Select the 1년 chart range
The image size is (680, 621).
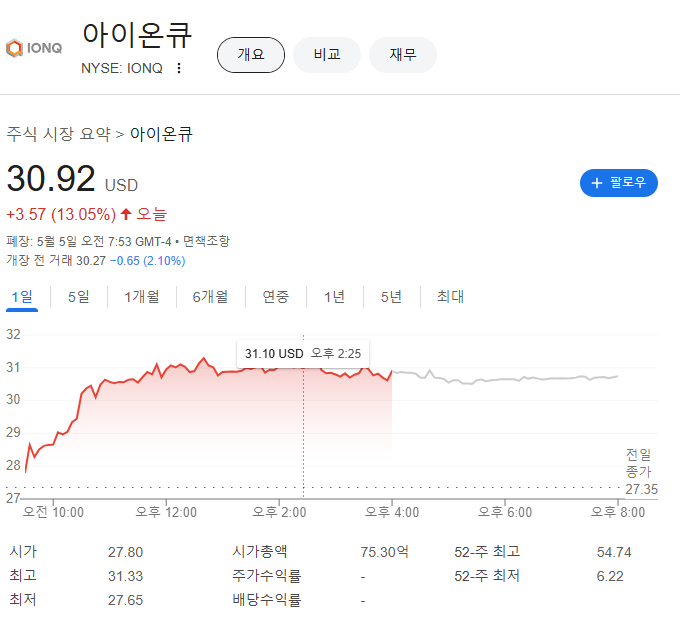[334, 297]
